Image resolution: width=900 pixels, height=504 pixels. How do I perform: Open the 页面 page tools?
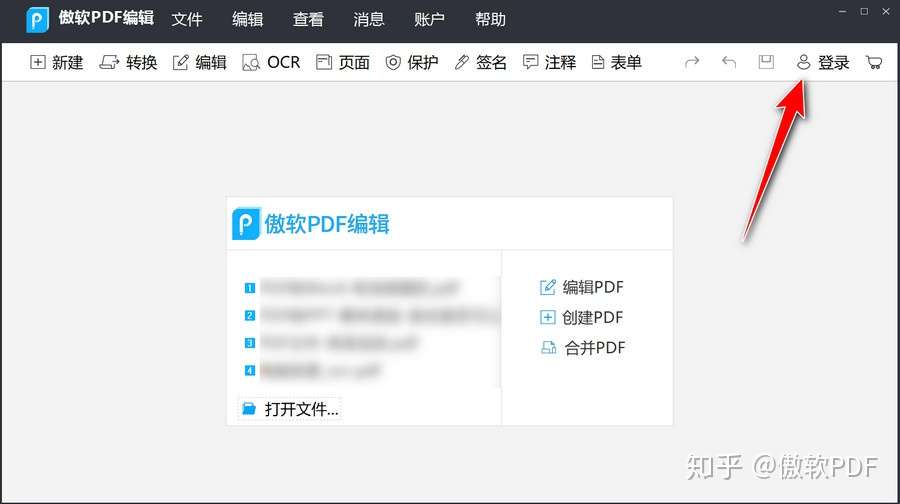pos(343,62)
